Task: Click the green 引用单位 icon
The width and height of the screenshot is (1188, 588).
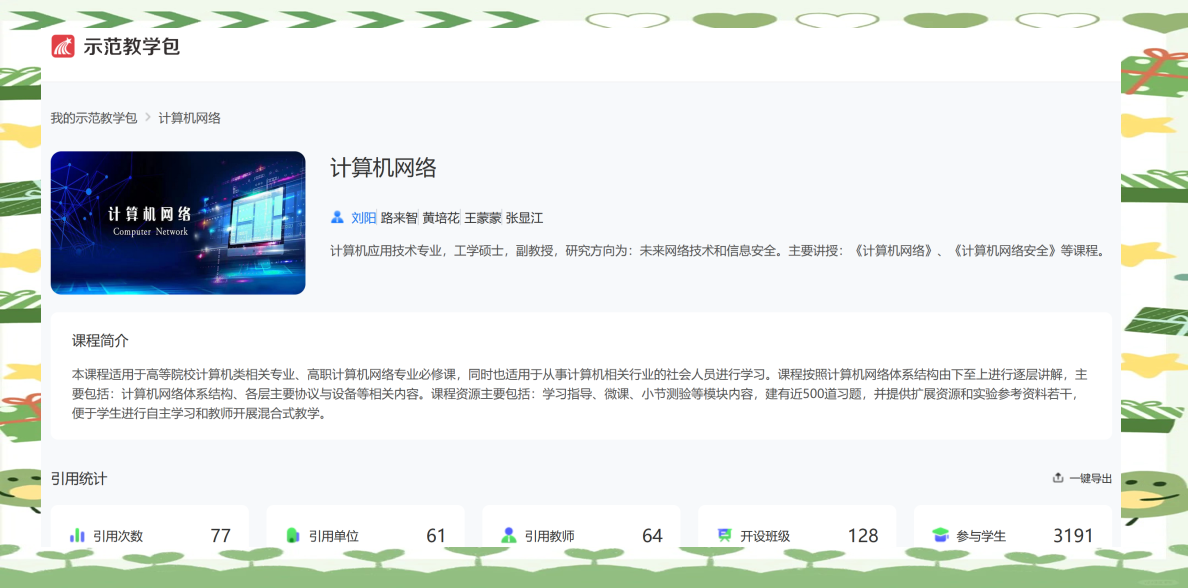Action: [x=293, y=535]
